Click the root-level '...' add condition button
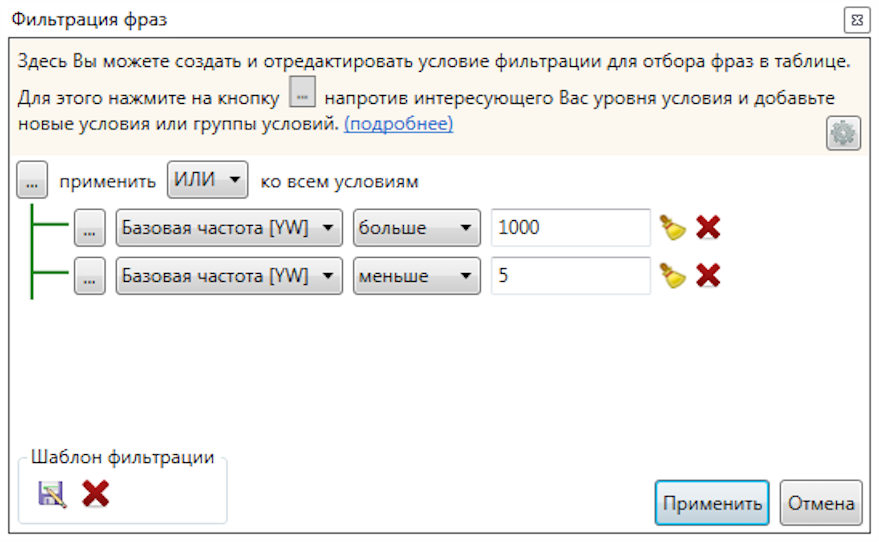The width and height of the screenshot is (879, 542). 32,182
